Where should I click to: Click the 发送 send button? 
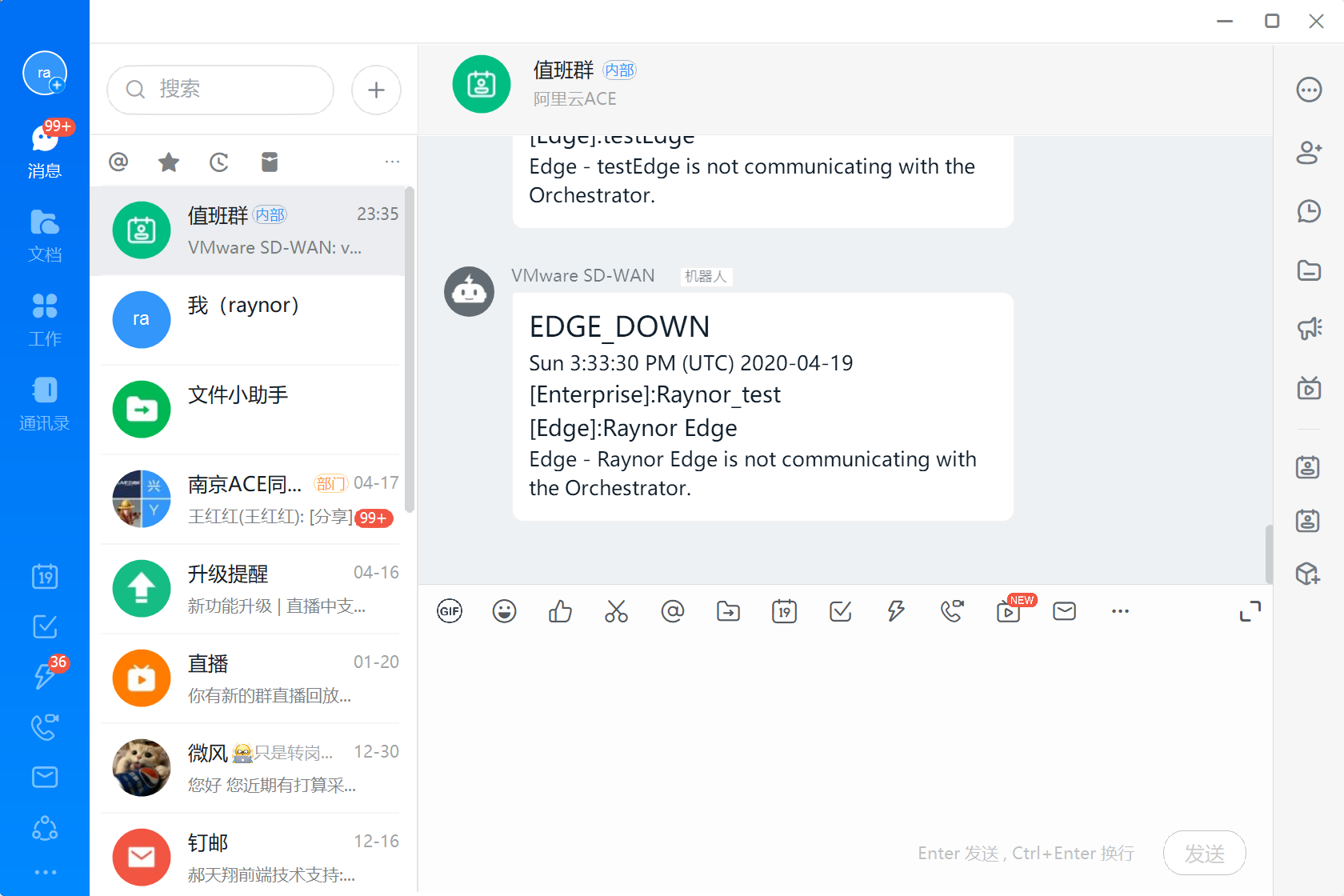(x=1205, y=853)
